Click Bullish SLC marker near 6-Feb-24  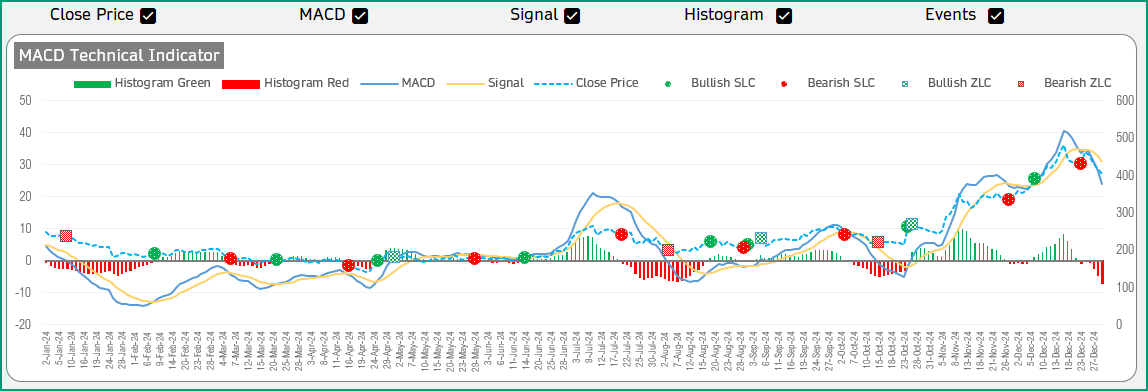point(154,253)
